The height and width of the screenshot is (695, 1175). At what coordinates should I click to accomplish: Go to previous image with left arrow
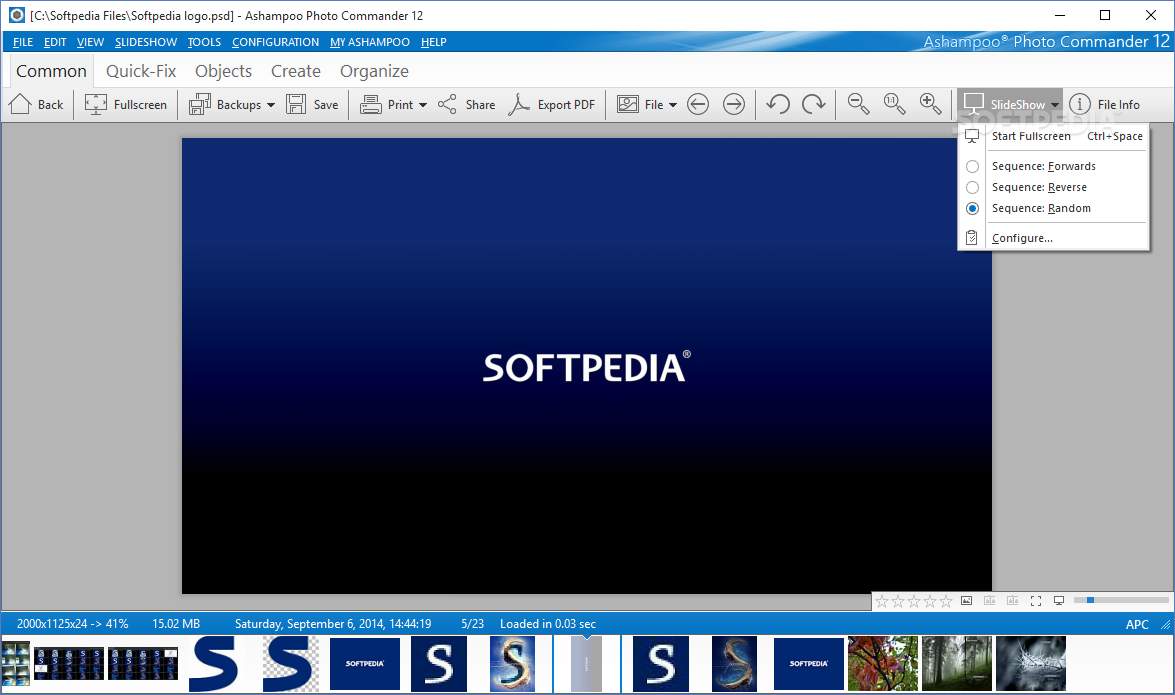pyautogui.click(x=698, y=104)
